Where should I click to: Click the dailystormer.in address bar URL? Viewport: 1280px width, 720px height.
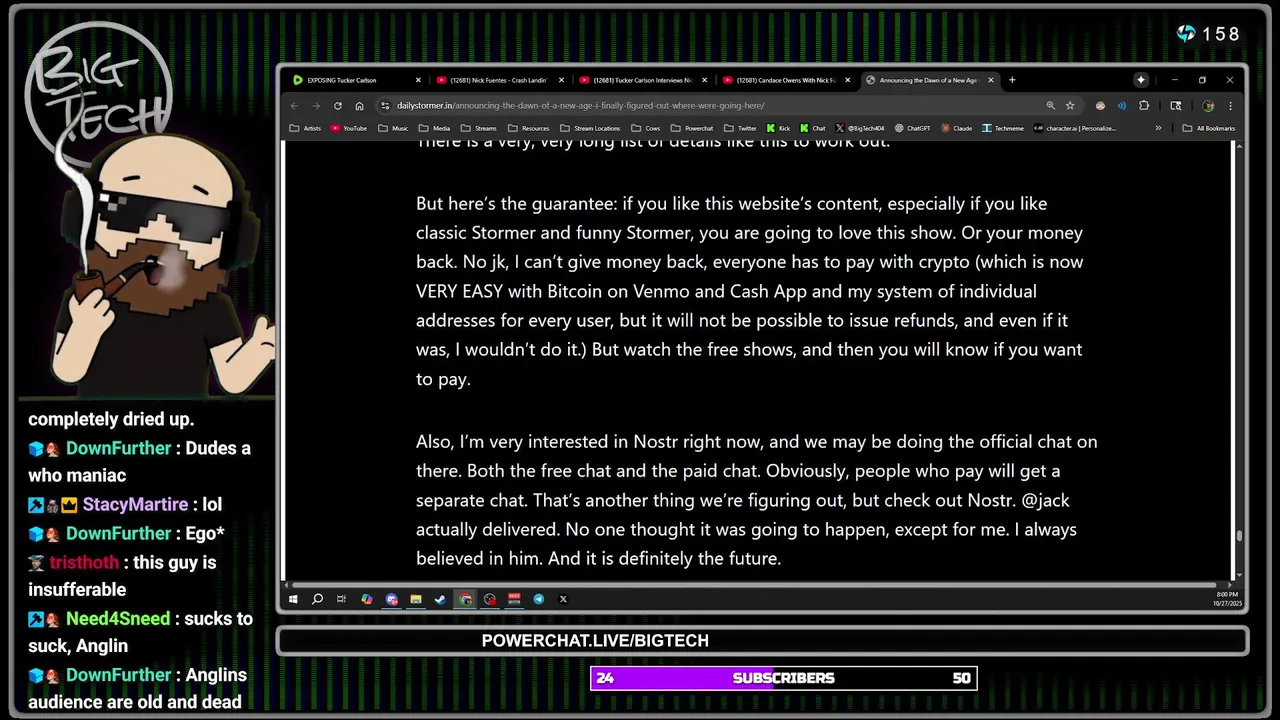(580, 105)
